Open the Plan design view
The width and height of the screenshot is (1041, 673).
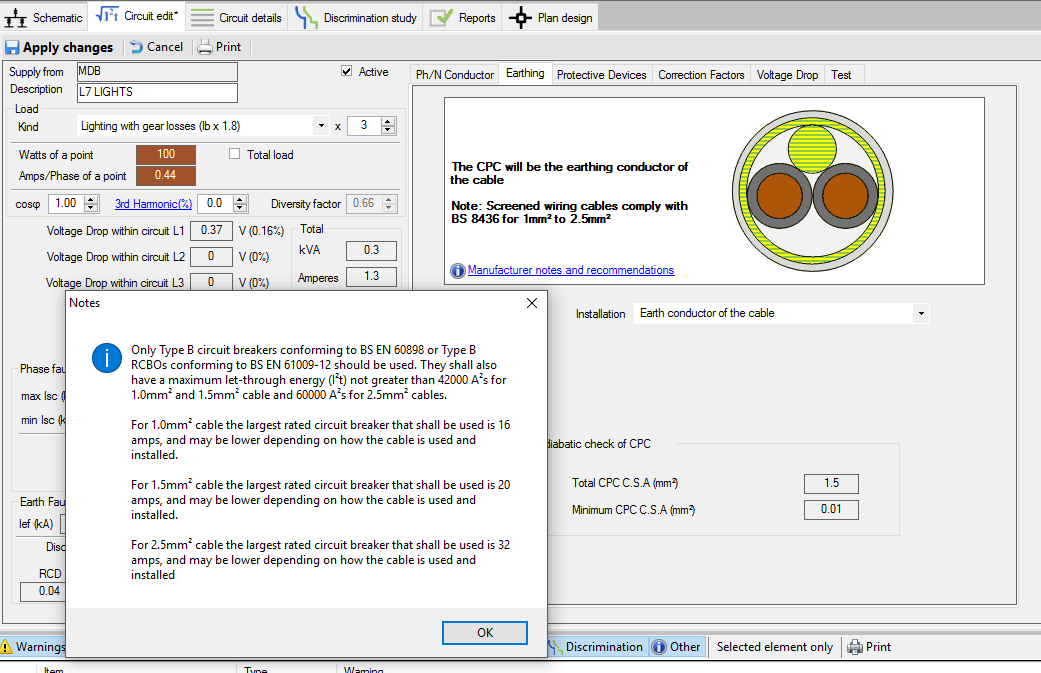pos(550,16)
